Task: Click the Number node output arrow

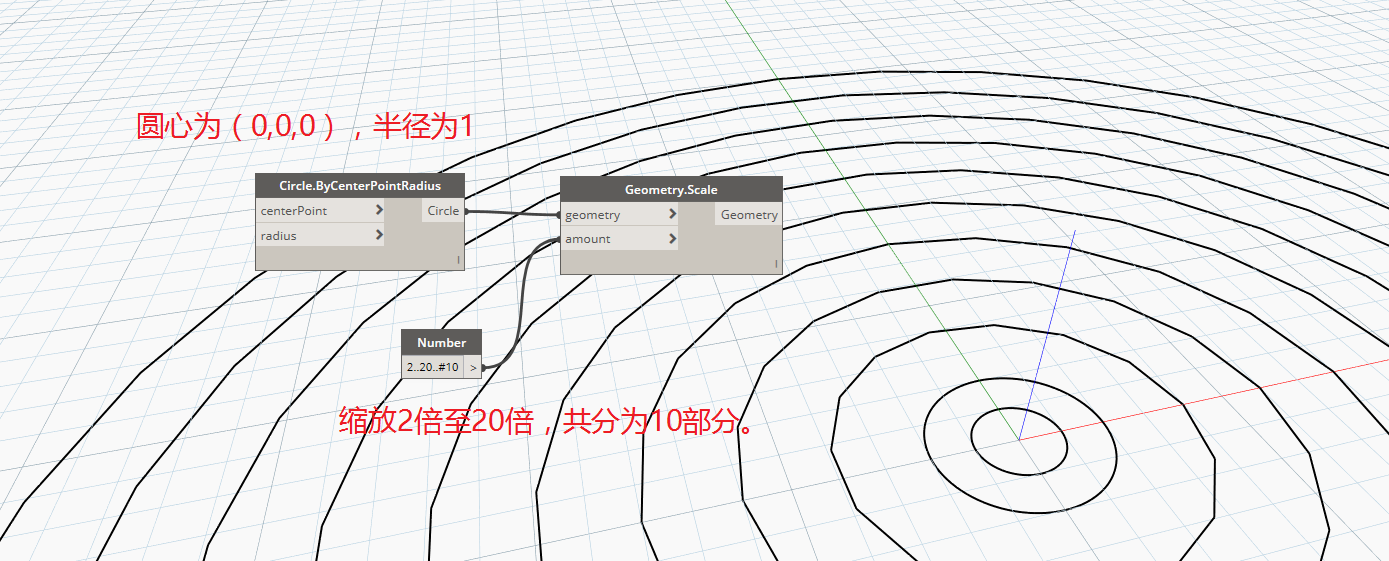Action: click(473, 367)
